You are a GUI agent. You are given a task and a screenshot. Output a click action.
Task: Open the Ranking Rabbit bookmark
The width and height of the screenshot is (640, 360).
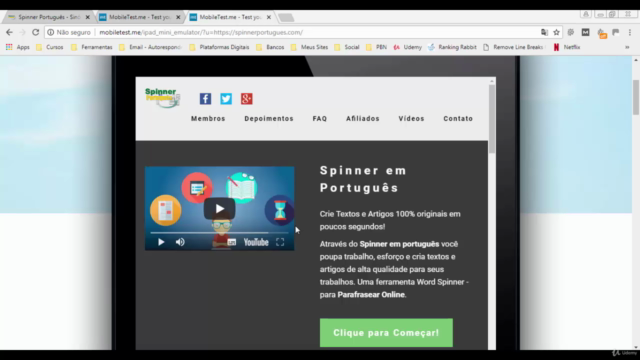point(452,47)
